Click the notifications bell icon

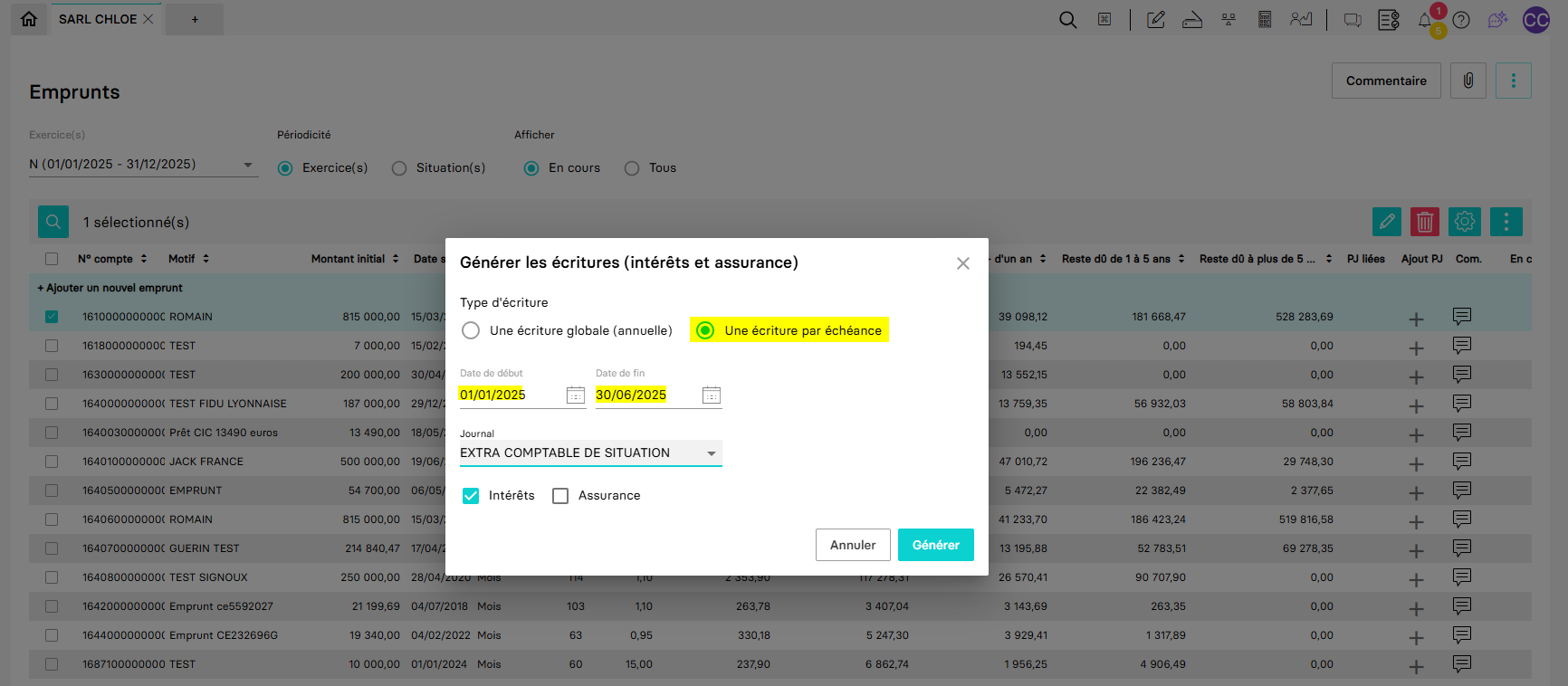tap(1425, 21)
